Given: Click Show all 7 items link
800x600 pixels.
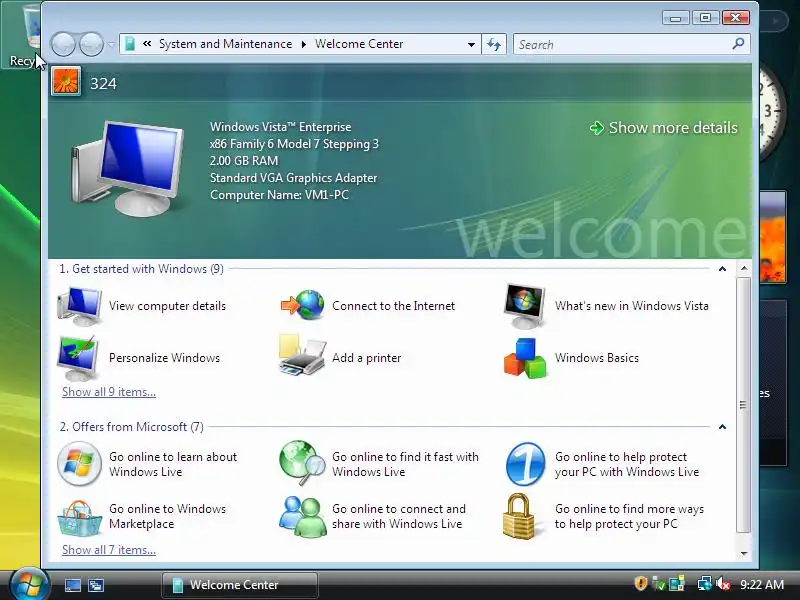Looking at the screenshot, I should (109, 550).
